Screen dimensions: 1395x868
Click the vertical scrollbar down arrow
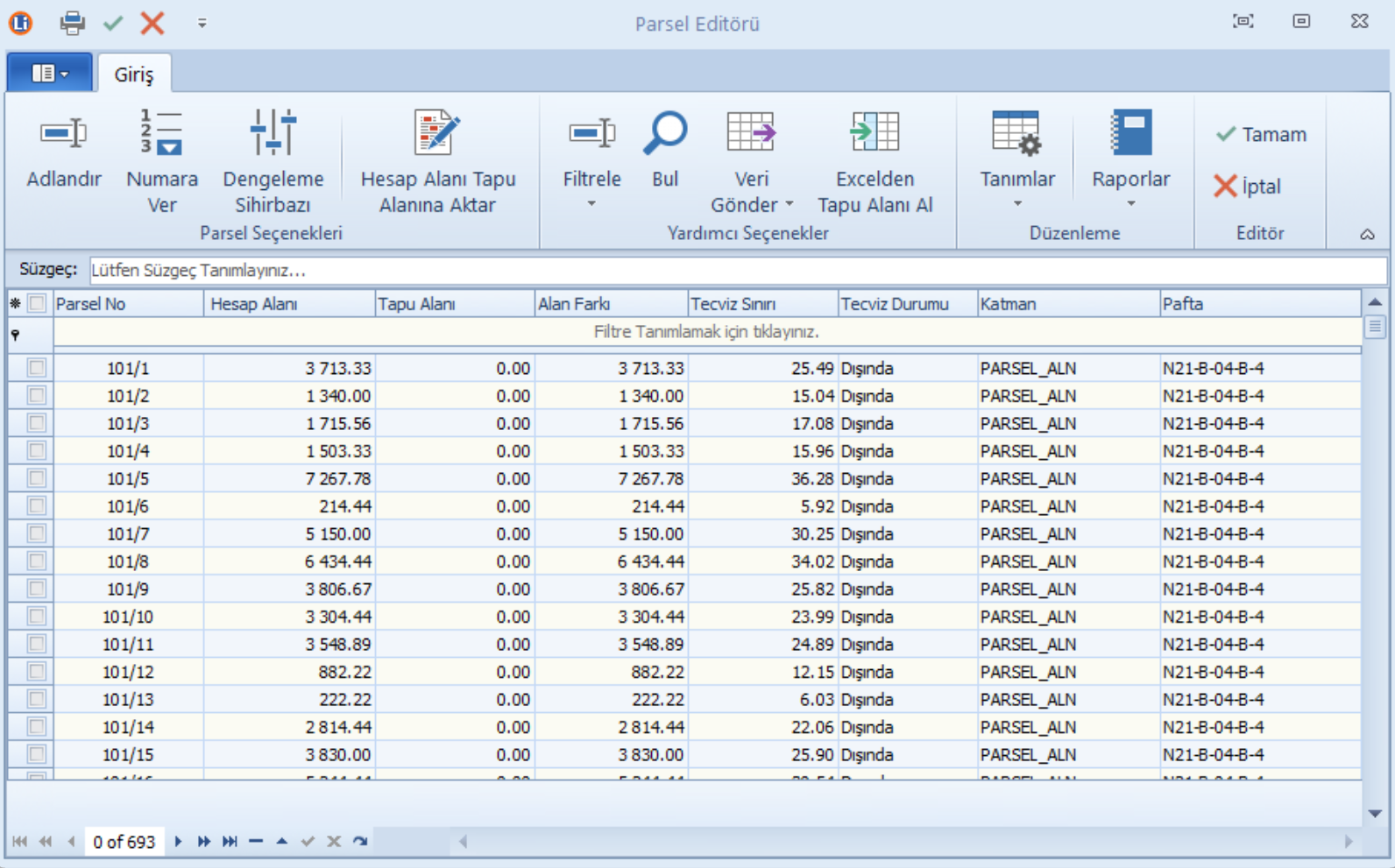[1375, 814]
